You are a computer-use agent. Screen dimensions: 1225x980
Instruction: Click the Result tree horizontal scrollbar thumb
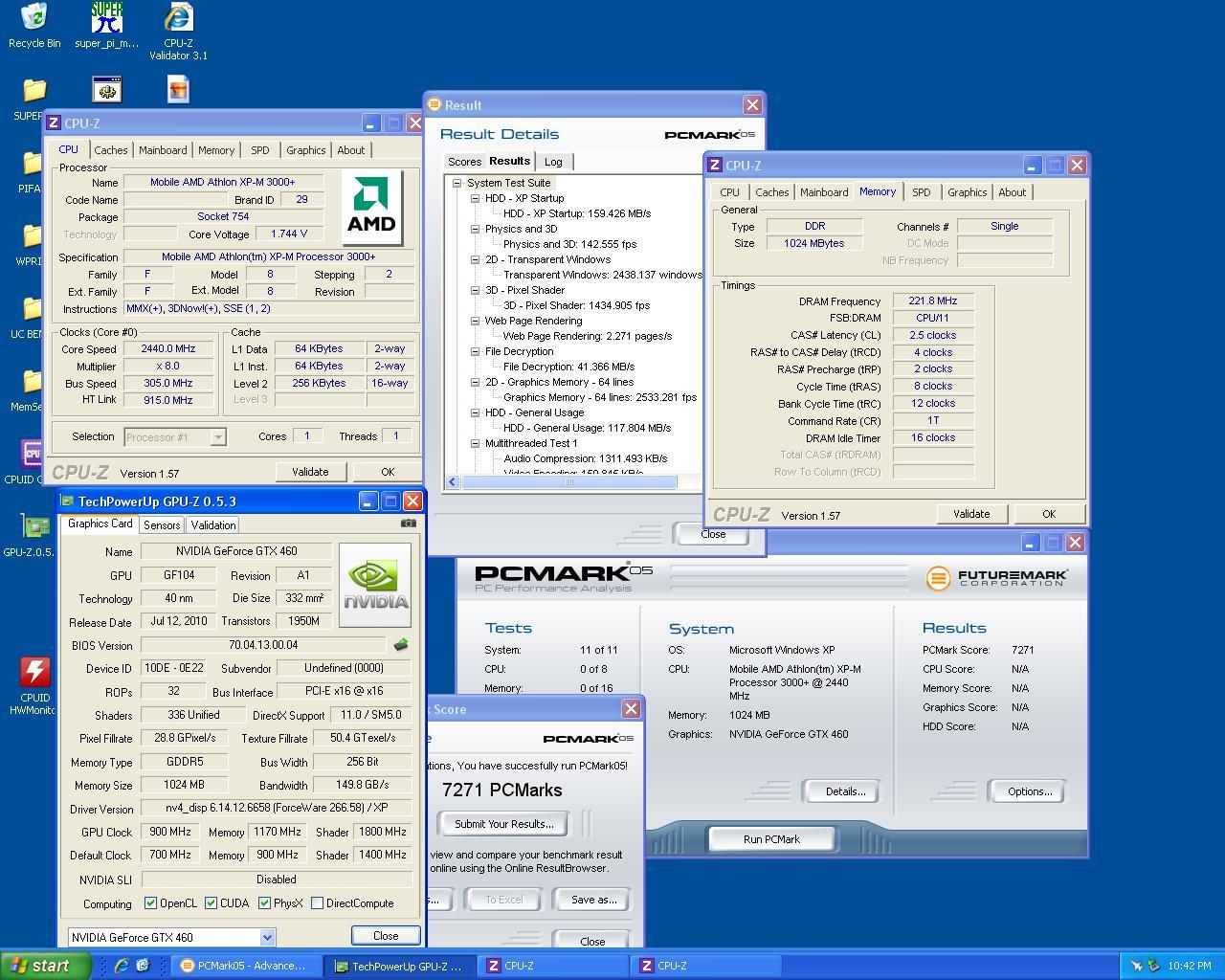click(x=569, y=482)
